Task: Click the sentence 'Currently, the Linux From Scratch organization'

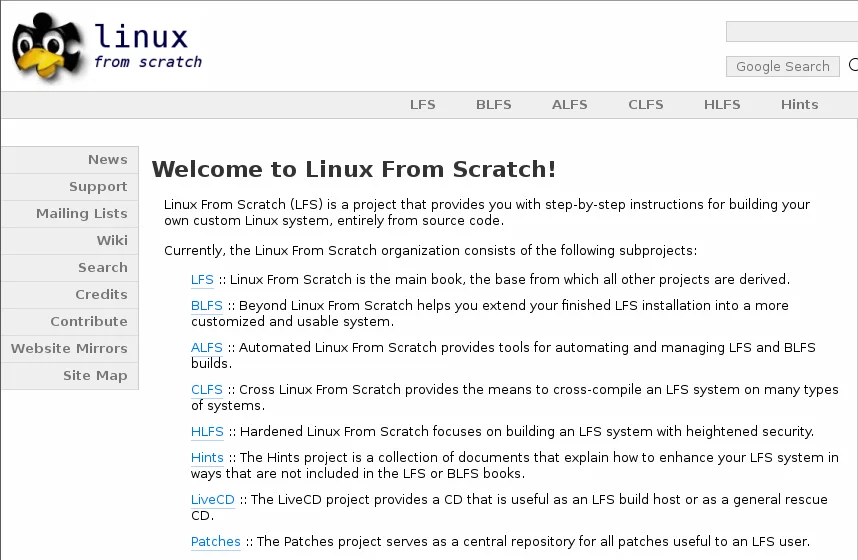Action: 430,251
